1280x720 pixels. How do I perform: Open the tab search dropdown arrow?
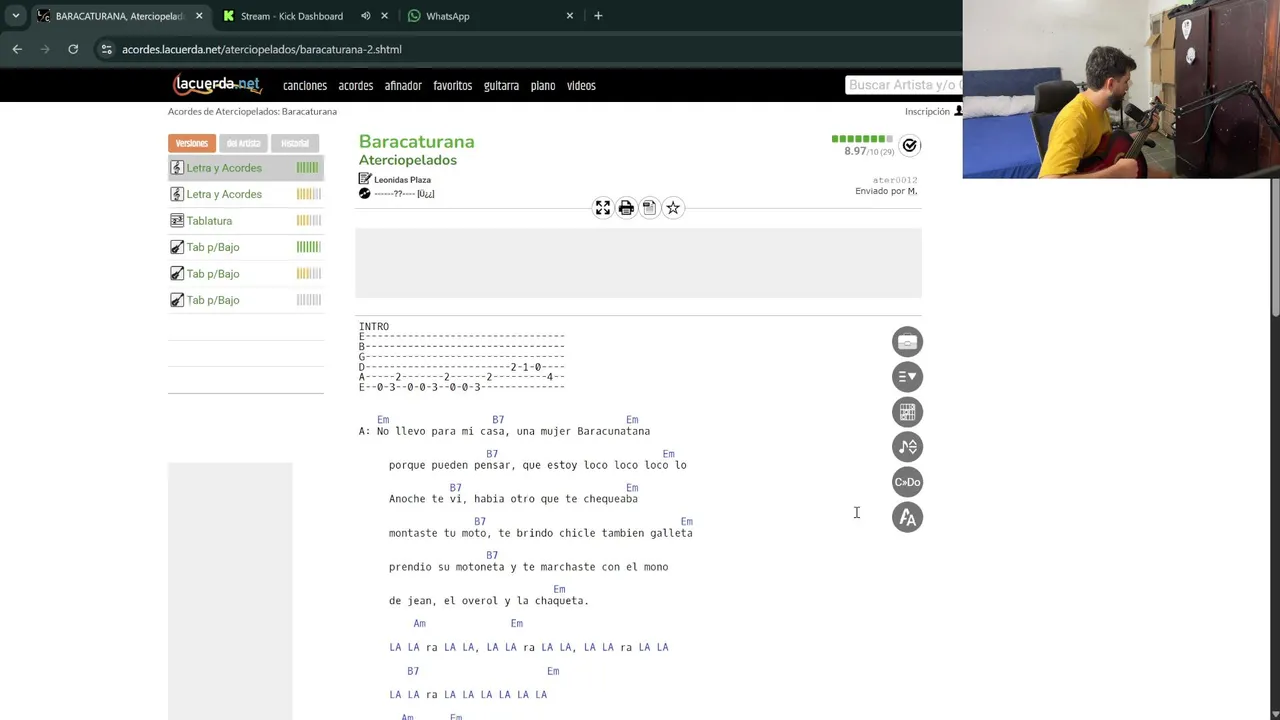coord(16,16)
